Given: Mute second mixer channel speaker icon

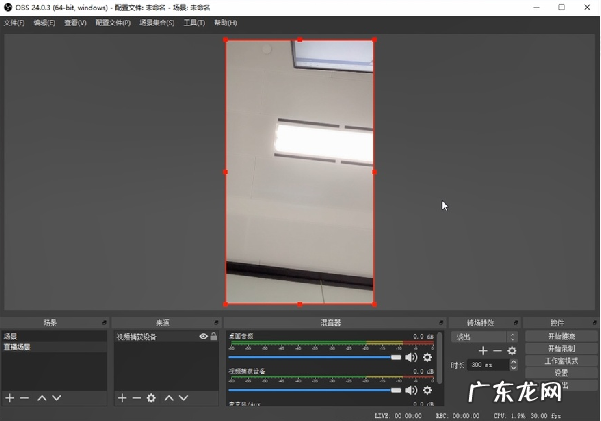Looking at the screenshot, I should 410,390.
